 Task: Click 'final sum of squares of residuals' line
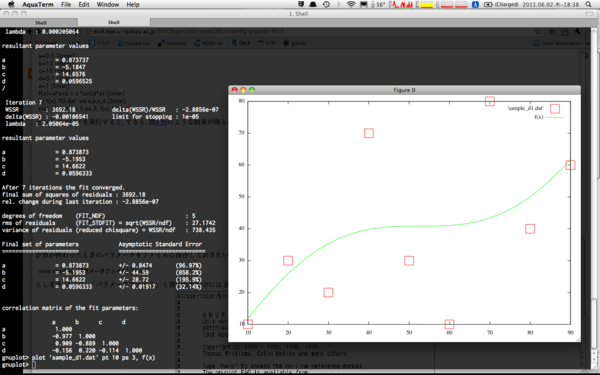[73, 194]
